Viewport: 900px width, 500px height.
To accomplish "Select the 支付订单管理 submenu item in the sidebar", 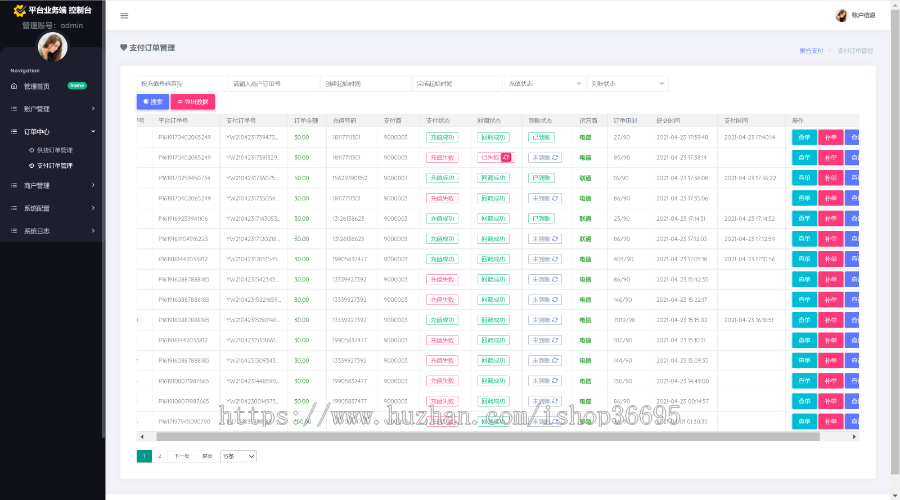I will [x=54, y=165].
